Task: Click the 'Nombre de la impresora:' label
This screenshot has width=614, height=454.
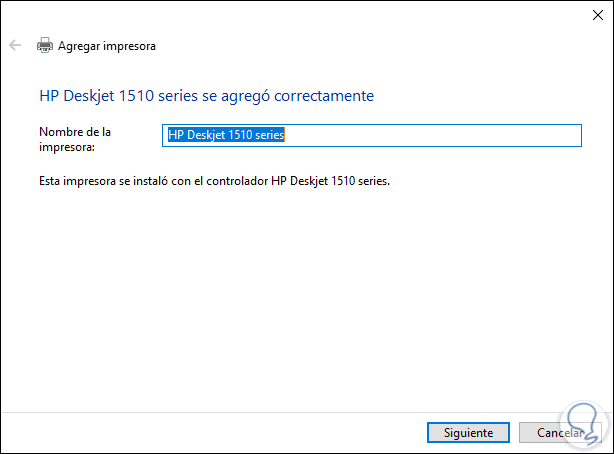Action: [x=75, y=139]
